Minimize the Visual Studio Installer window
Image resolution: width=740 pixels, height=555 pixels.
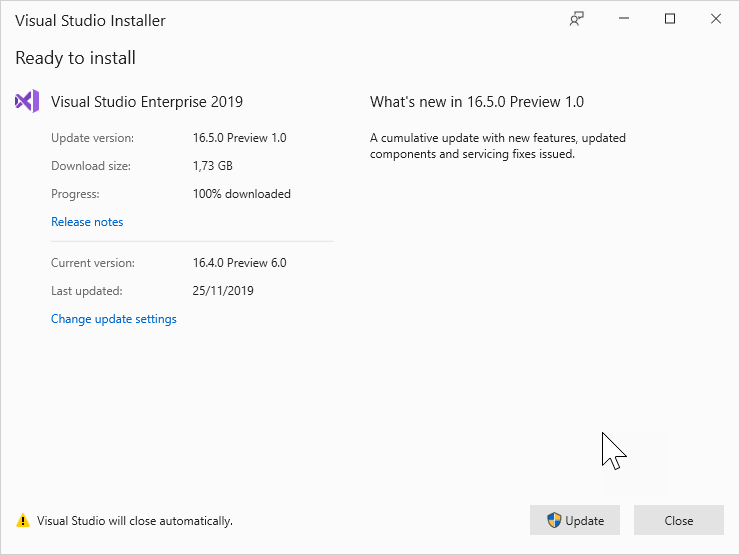point(624,19)
